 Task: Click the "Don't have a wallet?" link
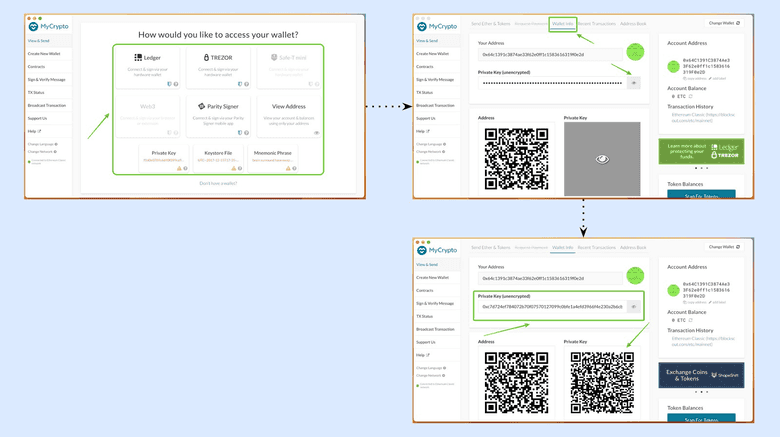point(218,183)
